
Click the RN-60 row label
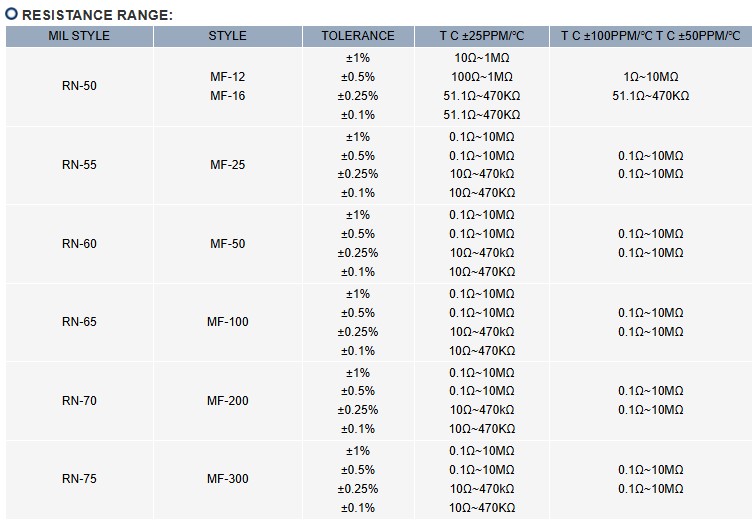79,244
